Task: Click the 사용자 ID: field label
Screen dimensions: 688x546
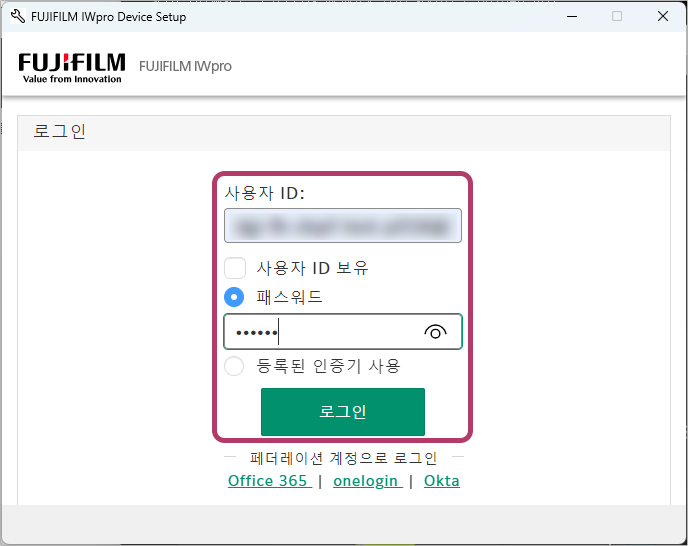Action: [x=264, y=193]
